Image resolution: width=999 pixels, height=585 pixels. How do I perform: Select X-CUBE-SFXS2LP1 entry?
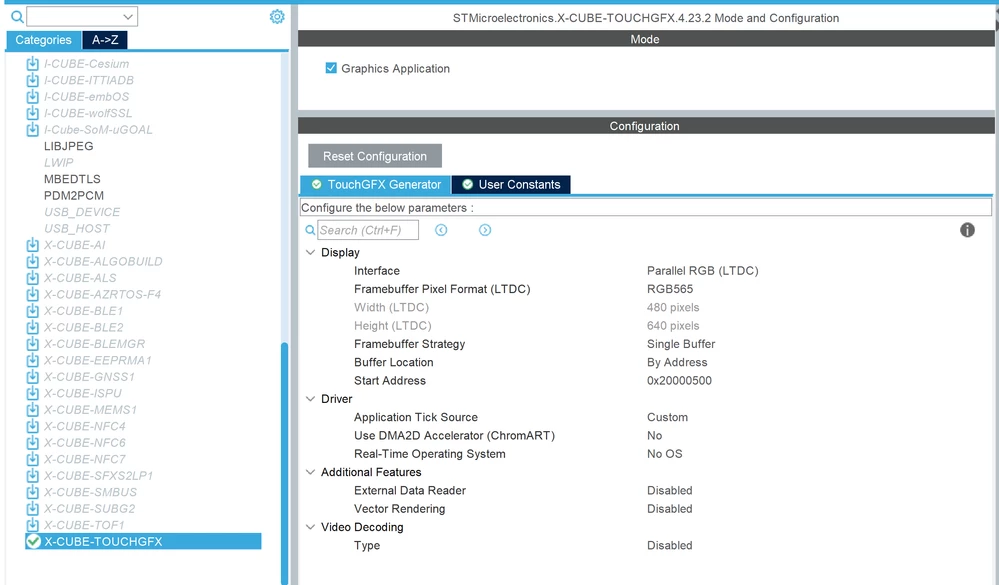tap(98, 476)
